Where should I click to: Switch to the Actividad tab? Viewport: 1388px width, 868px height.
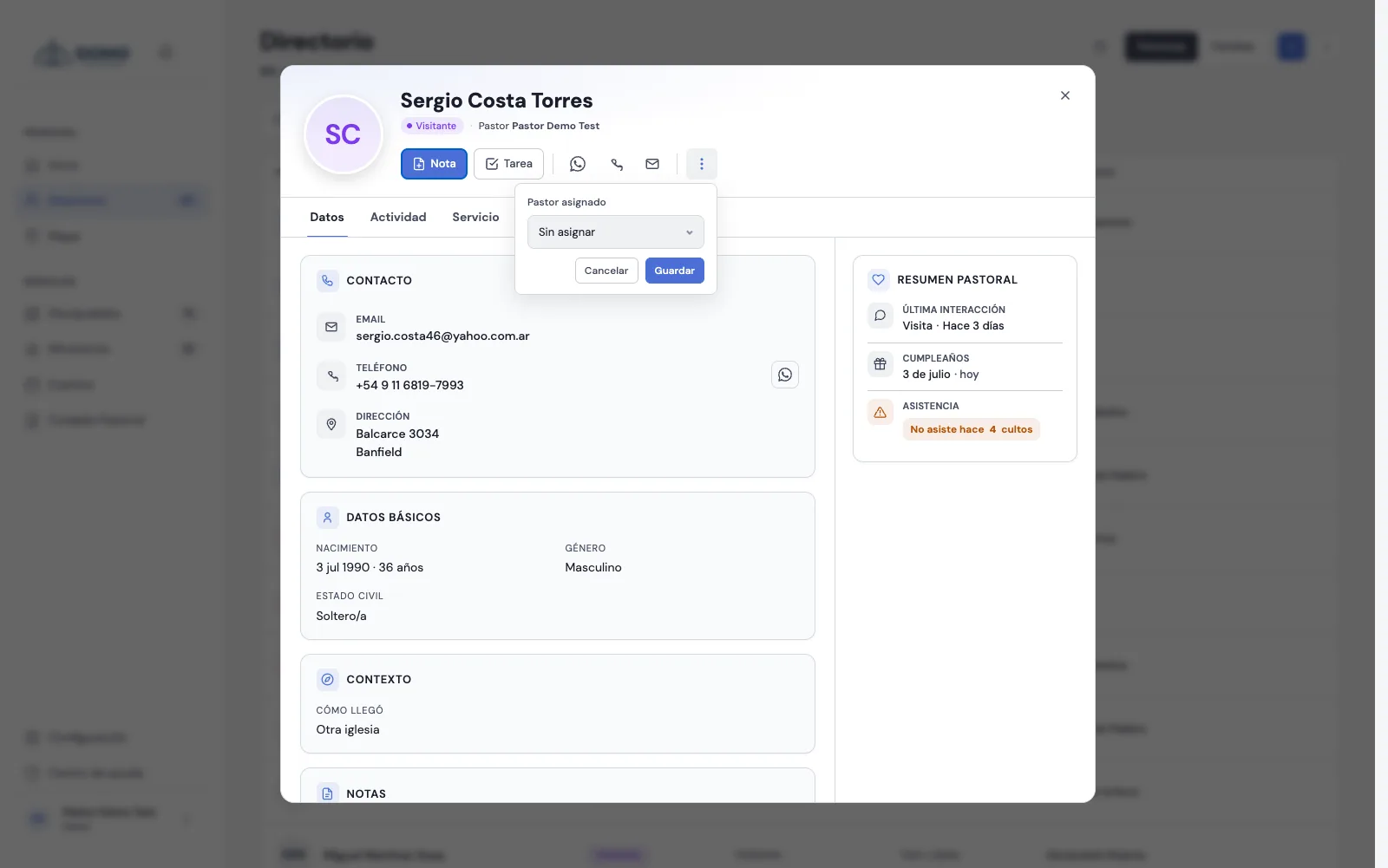click(398, 218)
